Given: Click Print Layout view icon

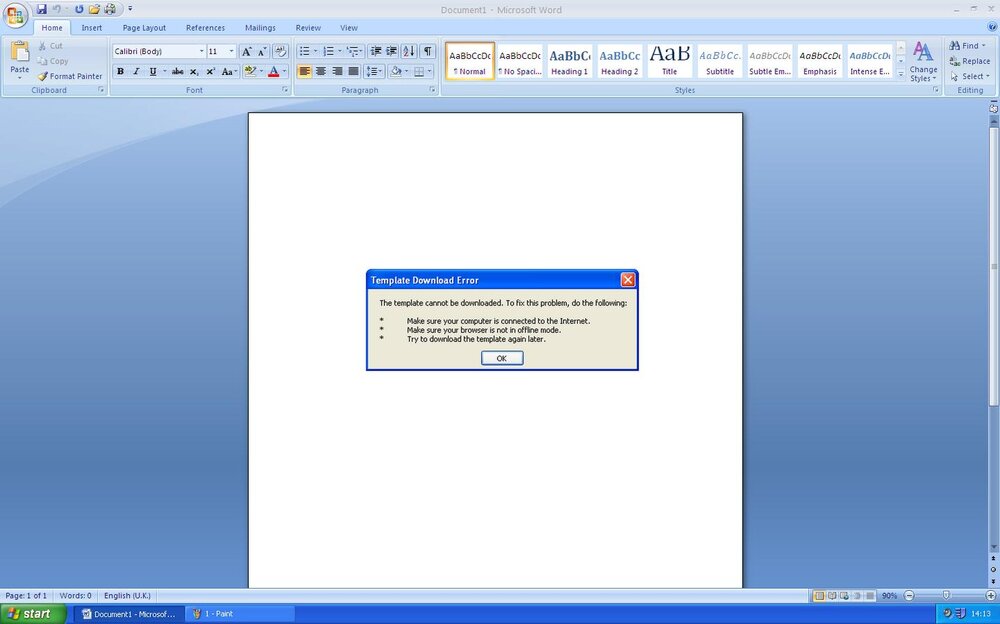Looking at the screenshot, I should pos(819,595).
